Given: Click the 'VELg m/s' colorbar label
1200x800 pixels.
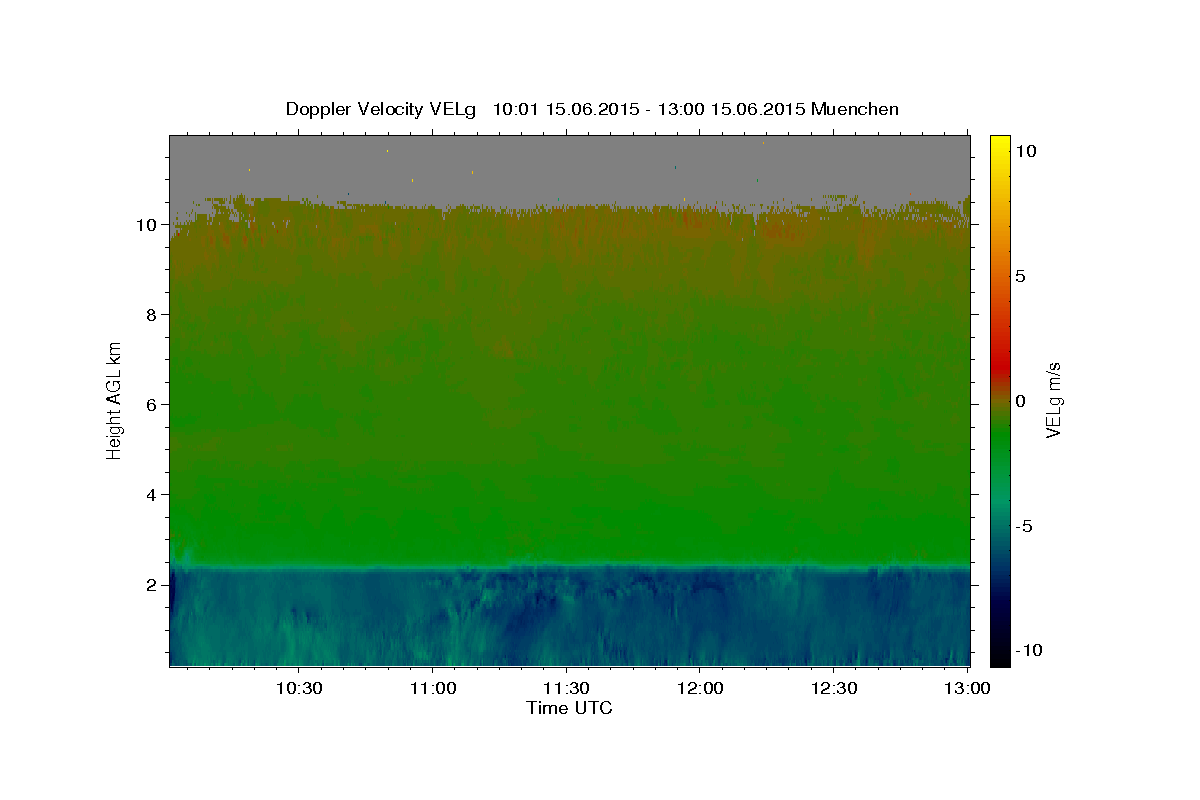Looking at the screenshot, I should coord(1053,401).
